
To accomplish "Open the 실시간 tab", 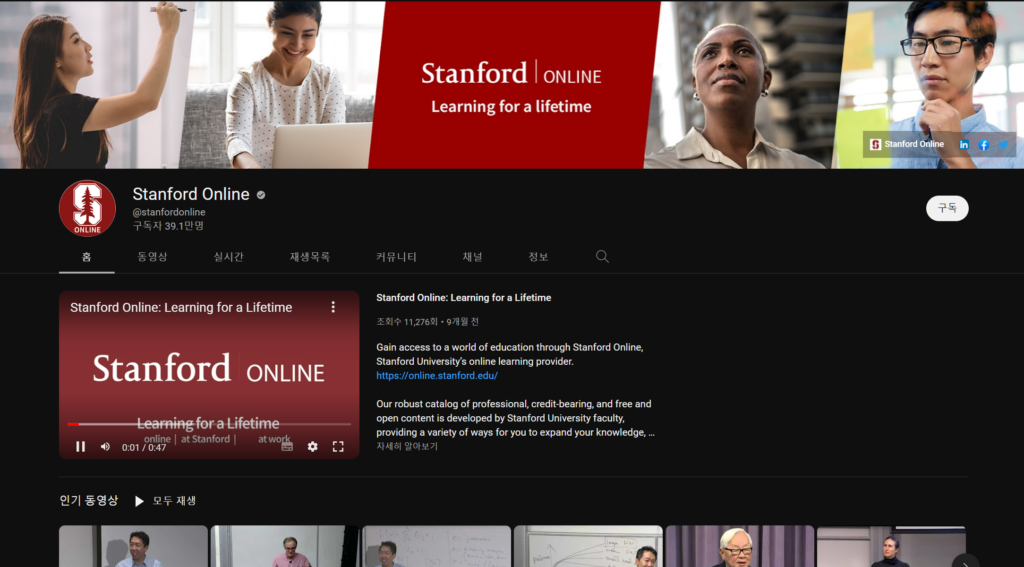I will point(229,257).
